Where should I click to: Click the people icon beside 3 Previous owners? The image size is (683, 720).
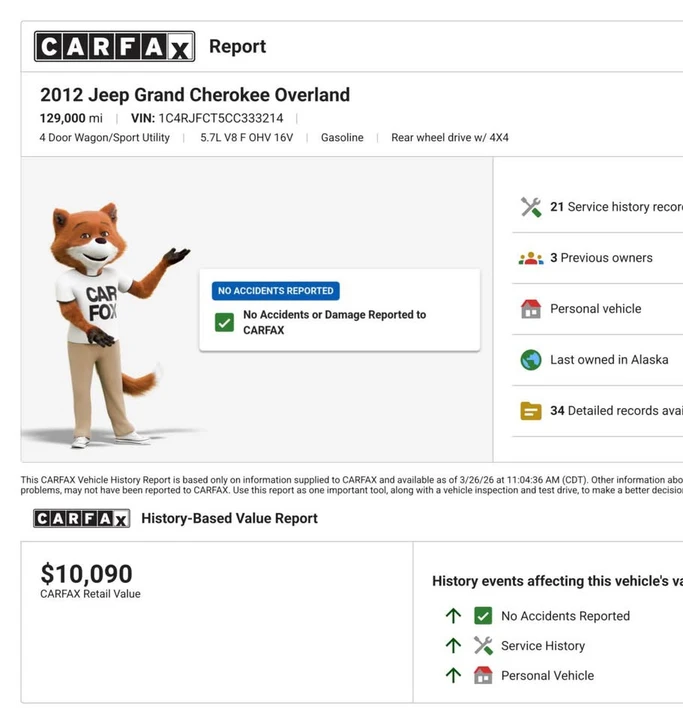click(x=531, y=258)
